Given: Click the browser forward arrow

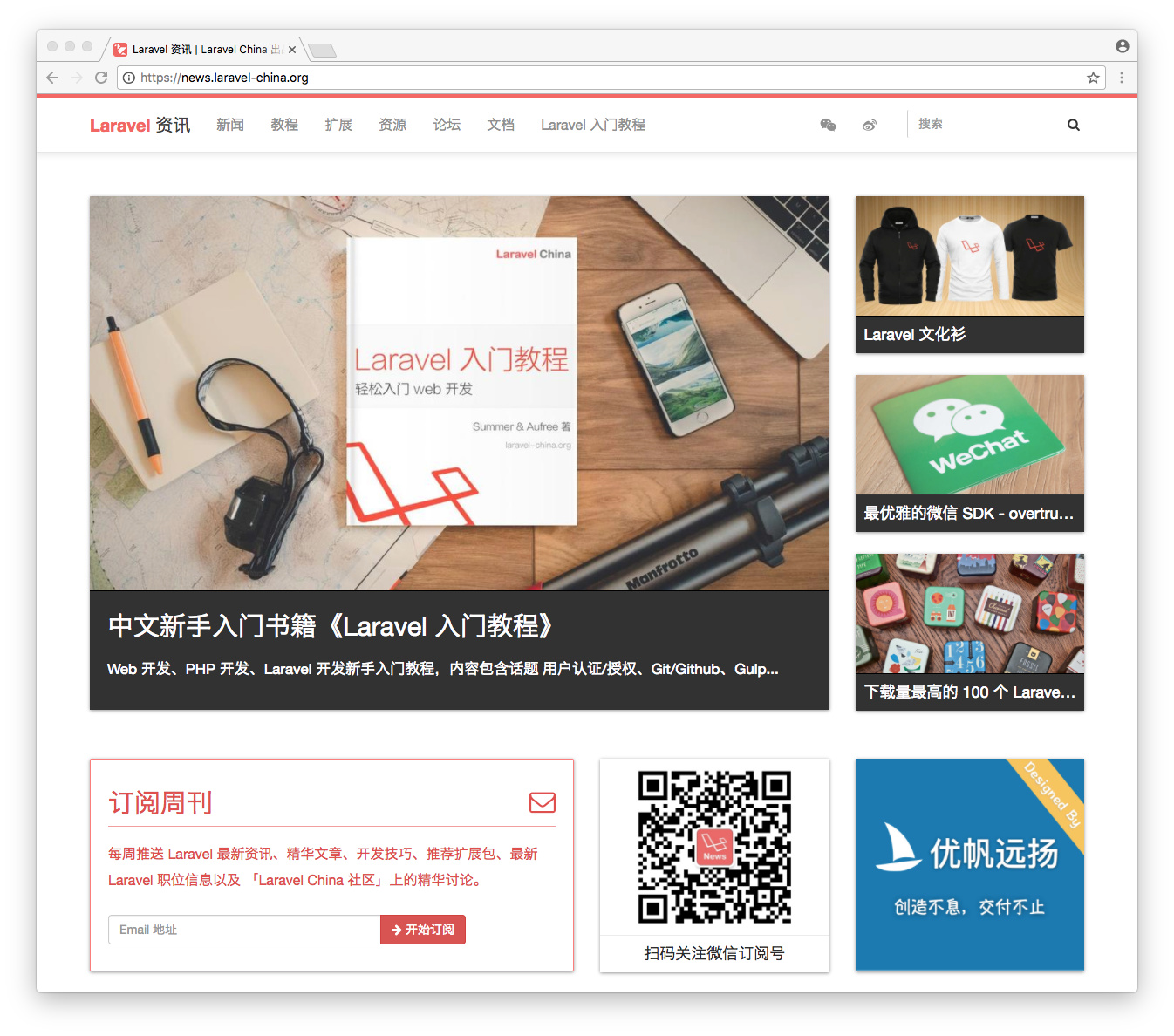Looking at the screenshot, I should [x=77, y=78].
